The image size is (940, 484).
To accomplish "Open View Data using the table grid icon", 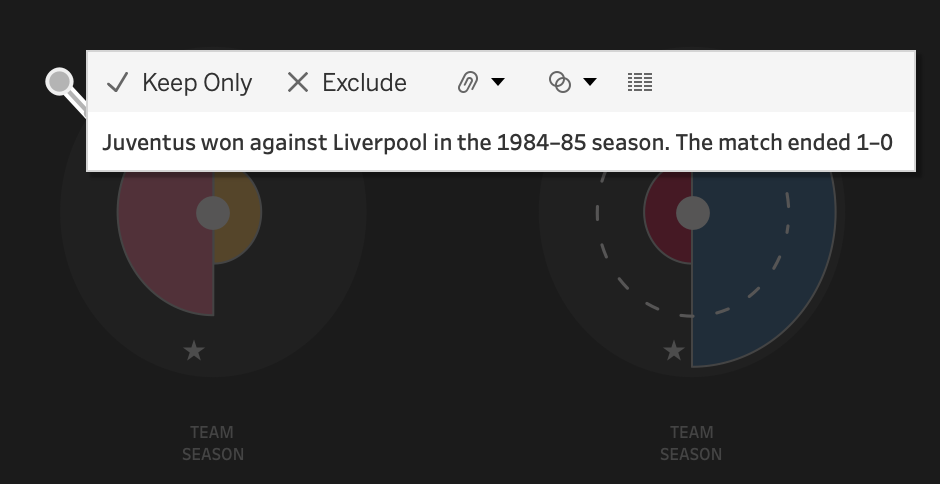I will point(640,83).
